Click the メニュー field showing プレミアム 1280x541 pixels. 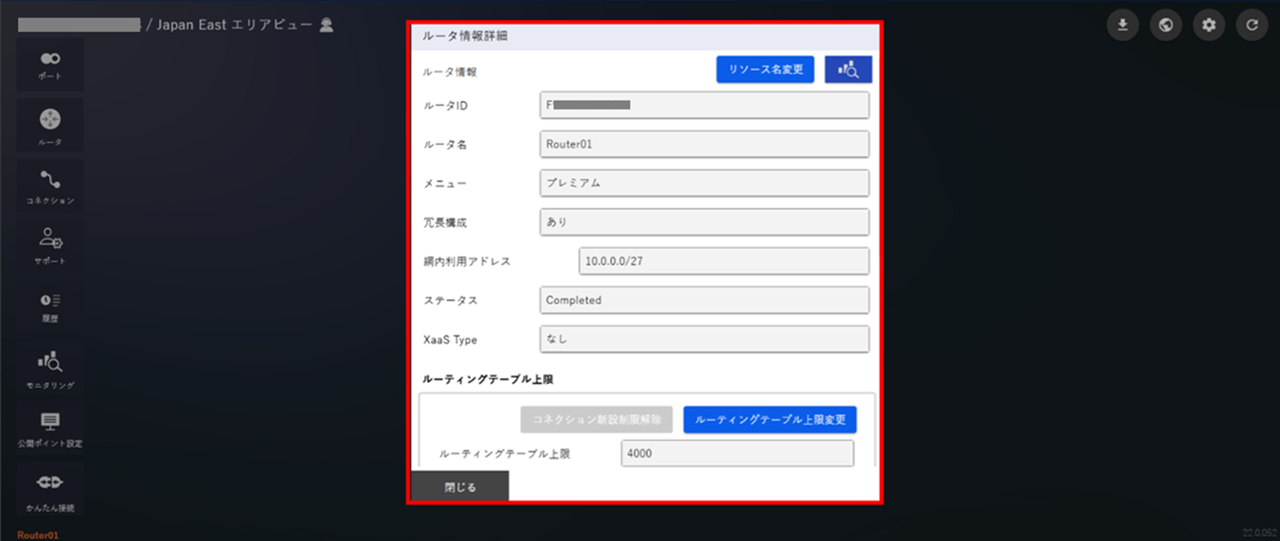[704, 184]
